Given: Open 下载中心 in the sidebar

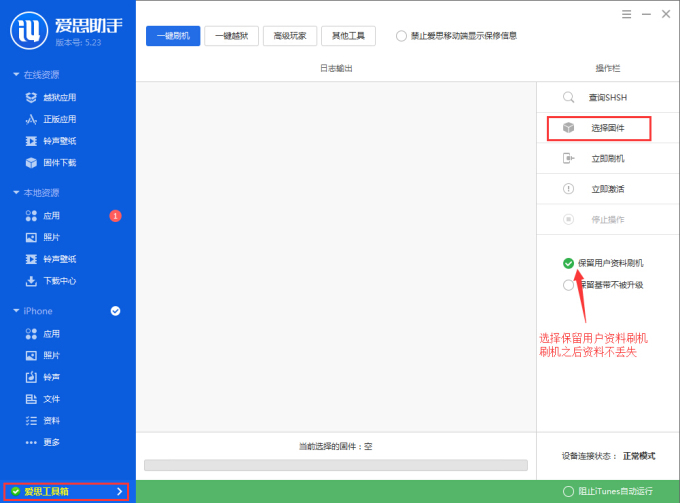Looking at the screenshot, I should pyautogui.click(x=58, y=281).
